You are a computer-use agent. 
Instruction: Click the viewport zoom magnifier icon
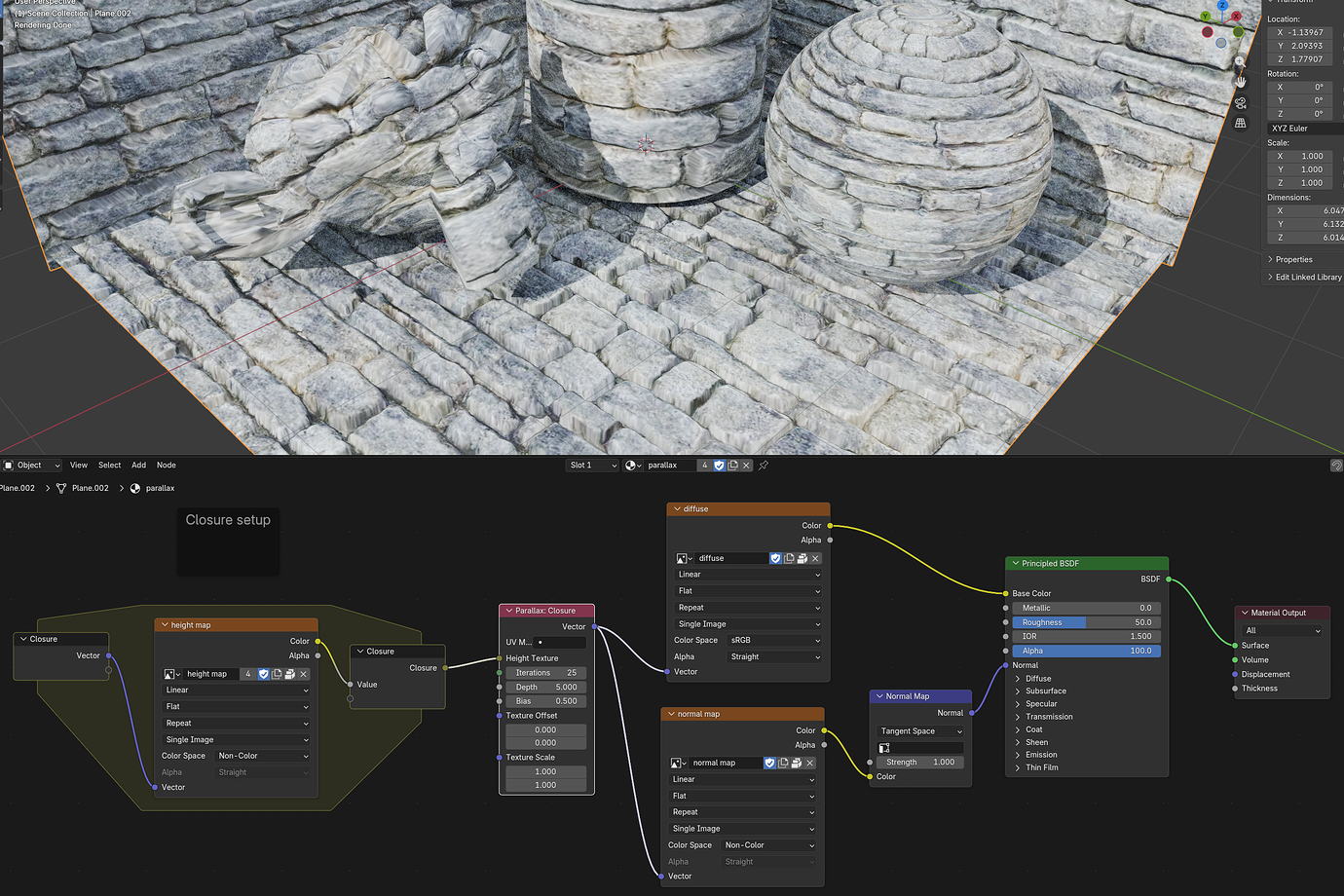click(1240, 62)
